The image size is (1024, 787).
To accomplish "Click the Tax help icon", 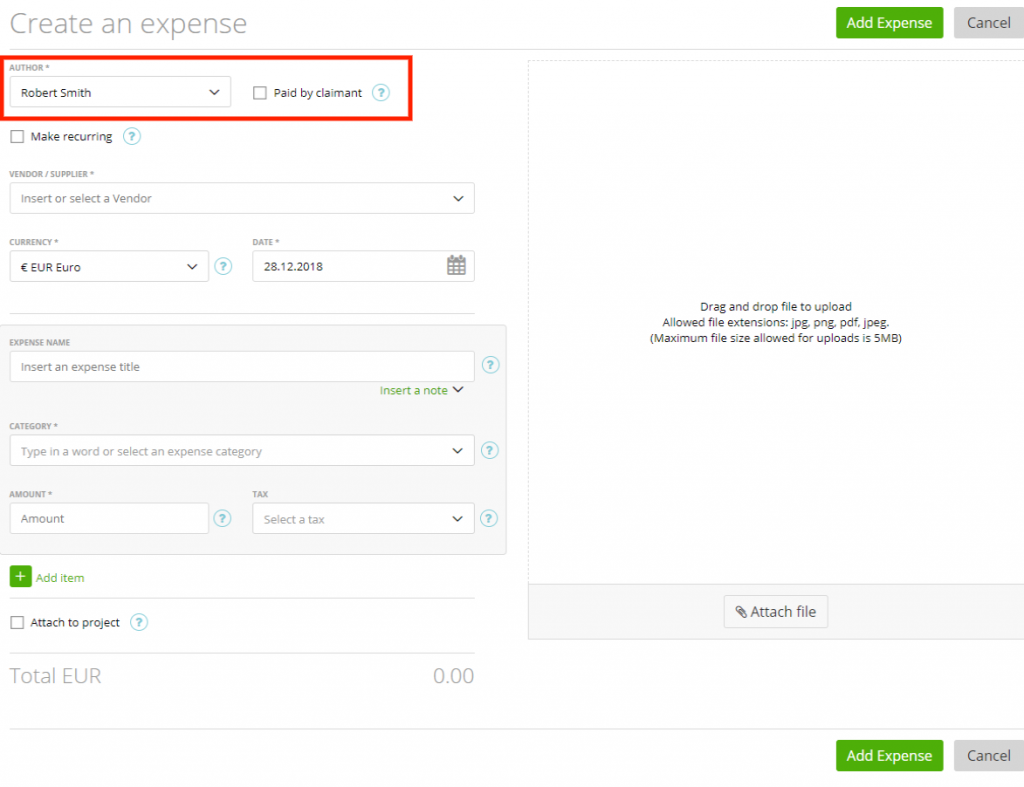I will coord(490,518).
